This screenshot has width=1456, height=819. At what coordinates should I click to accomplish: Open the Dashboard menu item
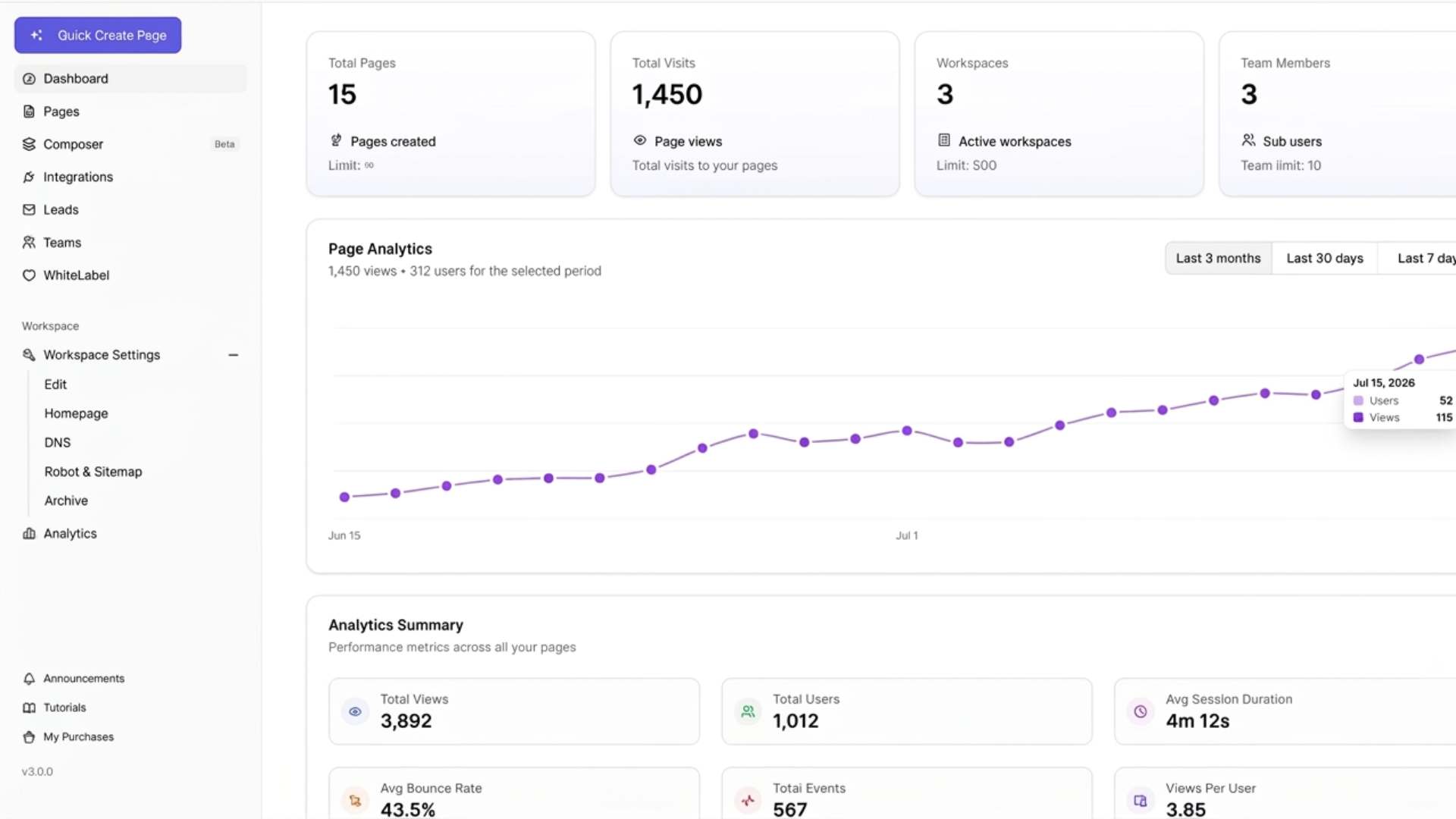(130, 79)
